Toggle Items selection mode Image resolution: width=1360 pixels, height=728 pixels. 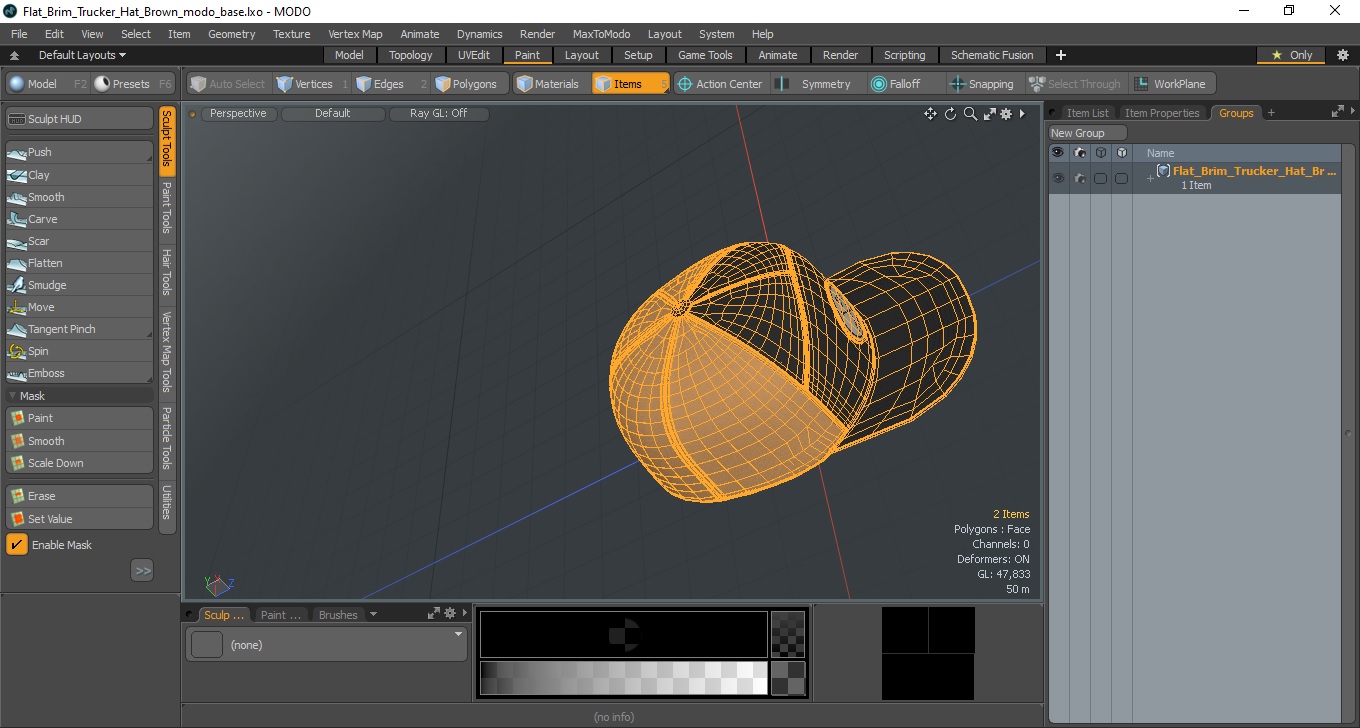coord(630,84)
